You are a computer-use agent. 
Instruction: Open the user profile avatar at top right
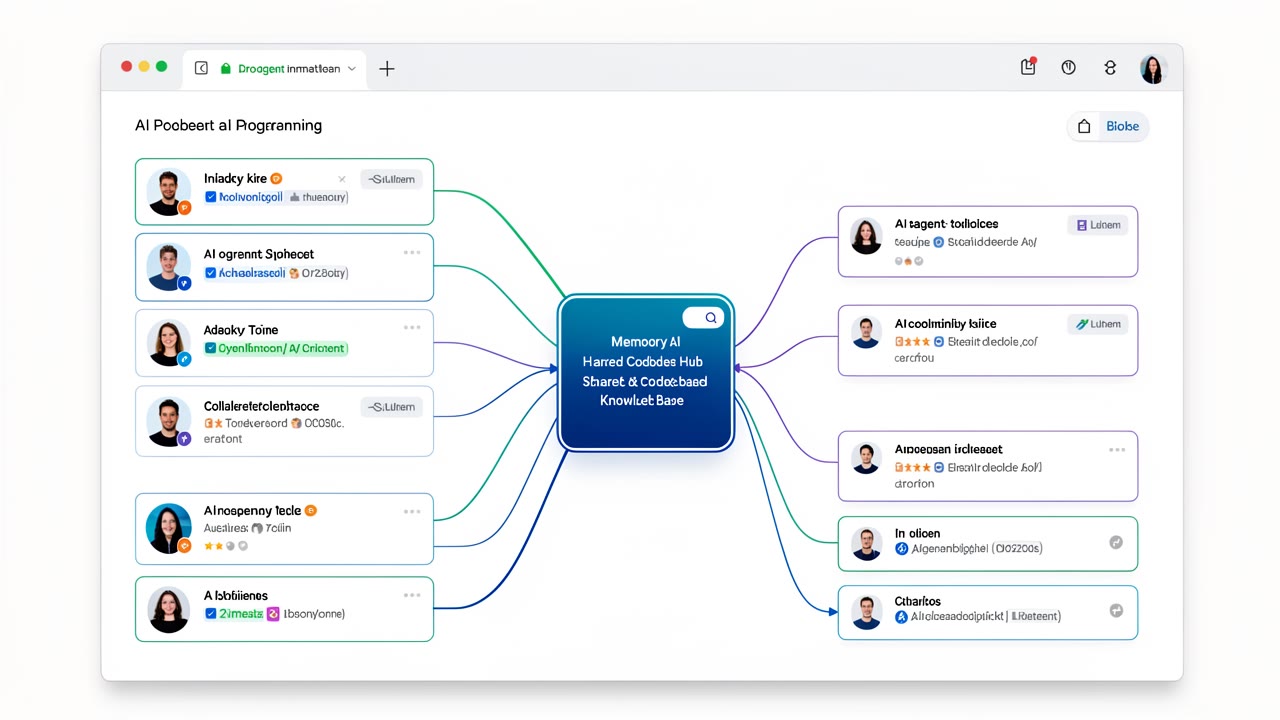pyautogui.click(x=1153, y=69)
